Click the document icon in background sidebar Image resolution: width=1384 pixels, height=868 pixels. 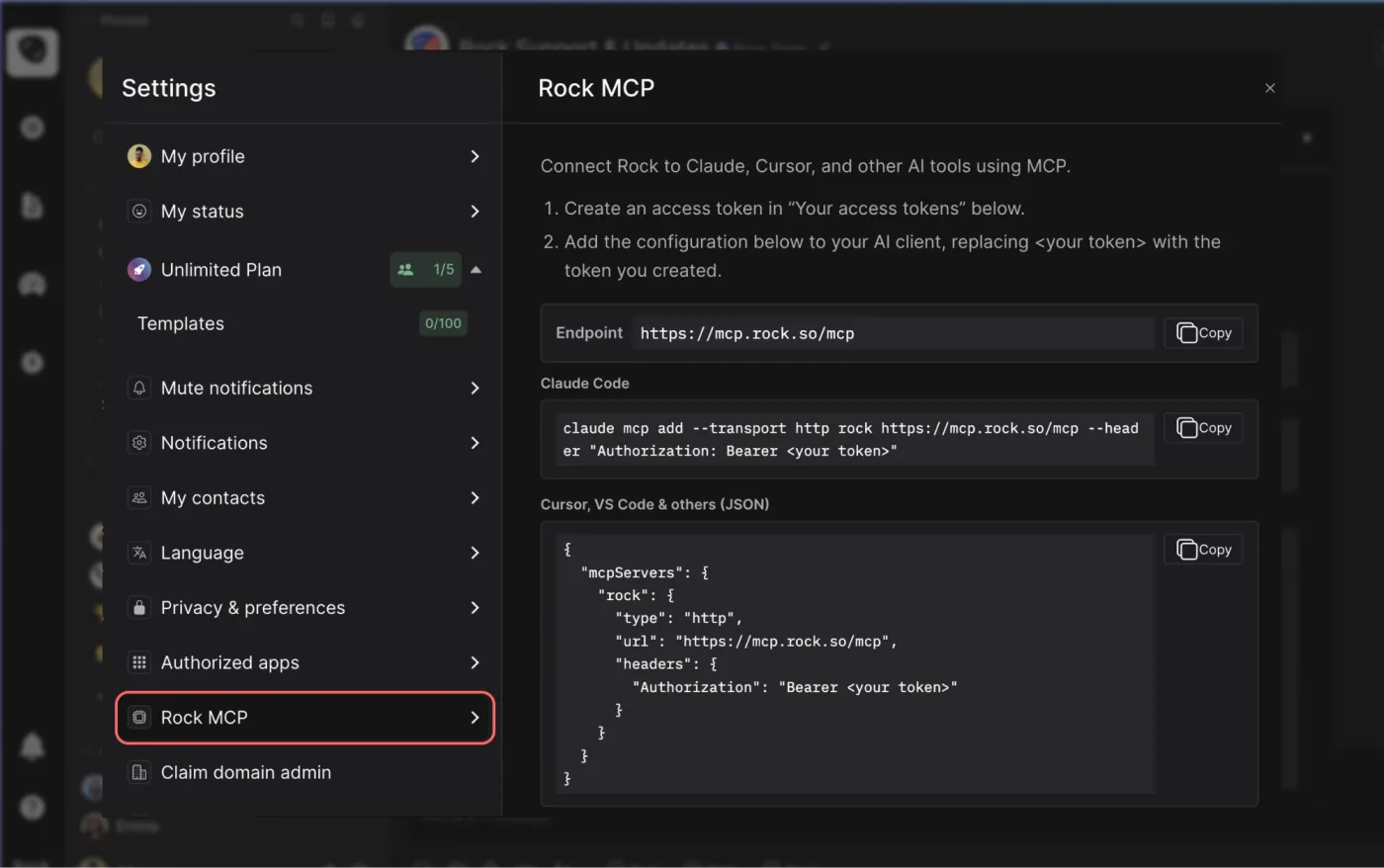pyautogui.click(x=33, y=206)
